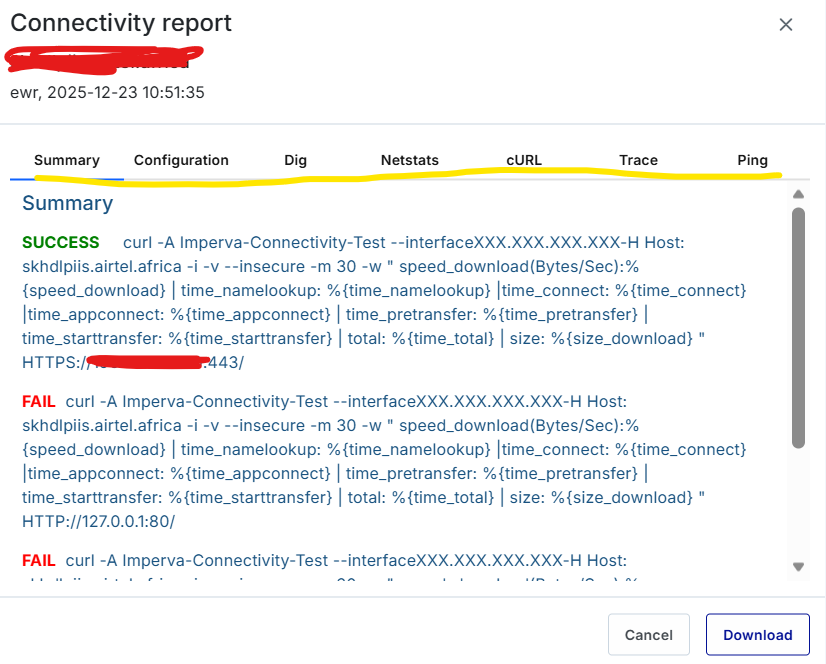The width and height of the screenshot is (826, 664).
Task: Download the connectivity report
Action: coord(757,635)
